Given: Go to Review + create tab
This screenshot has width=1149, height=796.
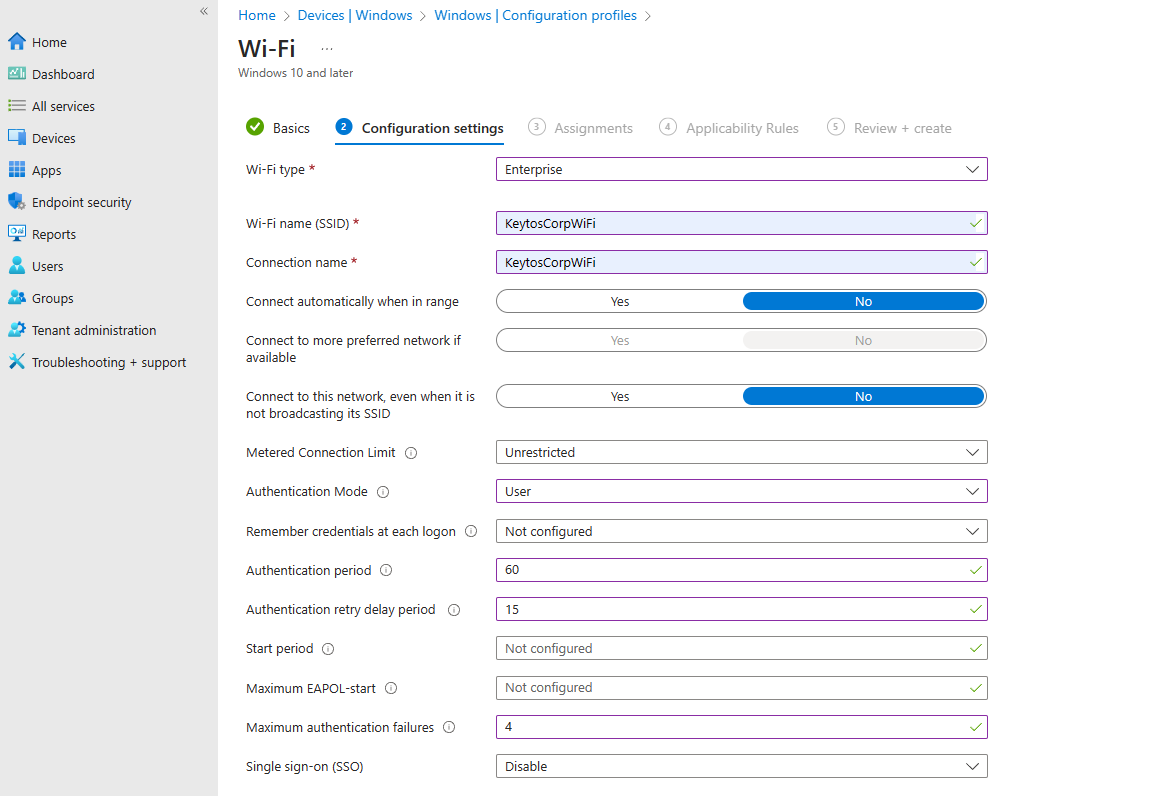Looking at the screenshot, I should click(890, 128).
